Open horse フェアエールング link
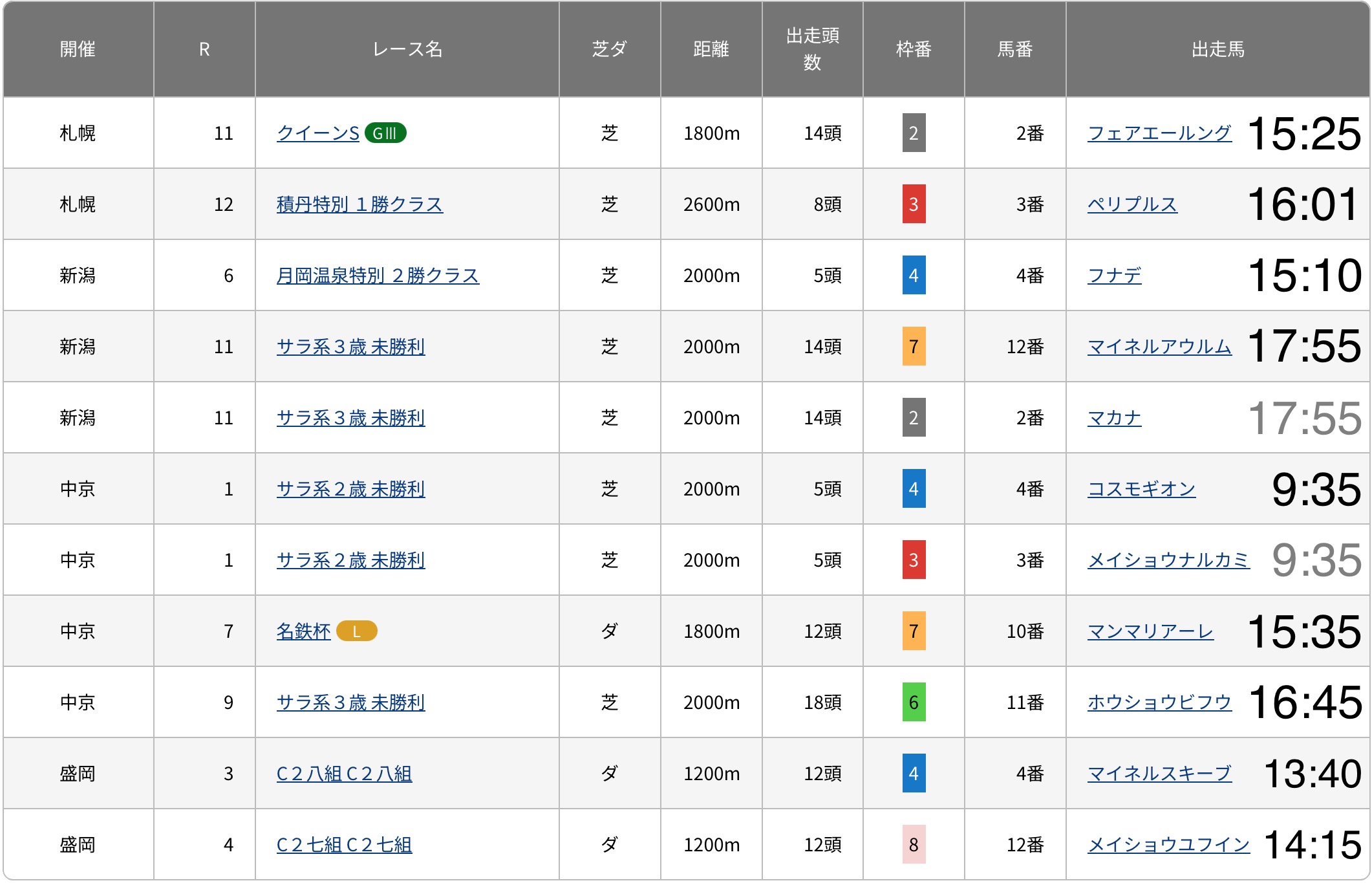1372x883 pixels. (1159, 133)
